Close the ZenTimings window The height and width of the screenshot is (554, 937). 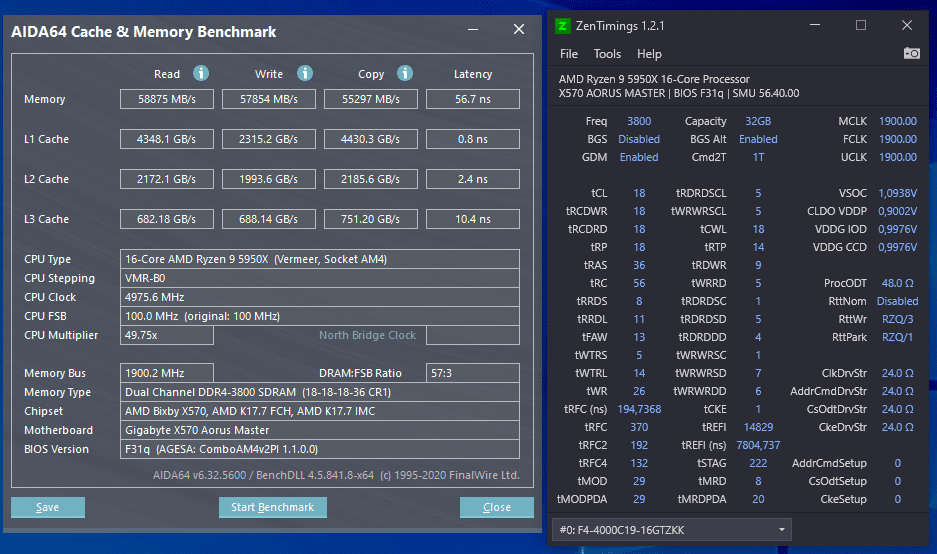[x=907, y=25]
